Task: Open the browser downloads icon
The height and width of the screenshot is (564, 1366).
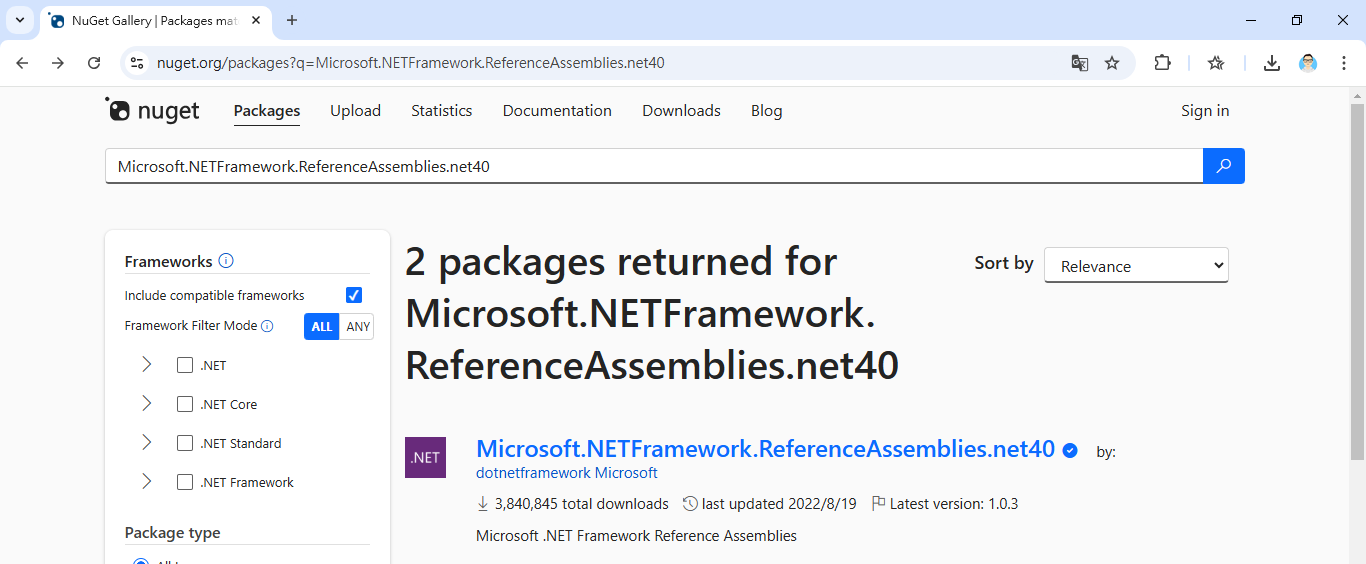Action: [1271, 63]
